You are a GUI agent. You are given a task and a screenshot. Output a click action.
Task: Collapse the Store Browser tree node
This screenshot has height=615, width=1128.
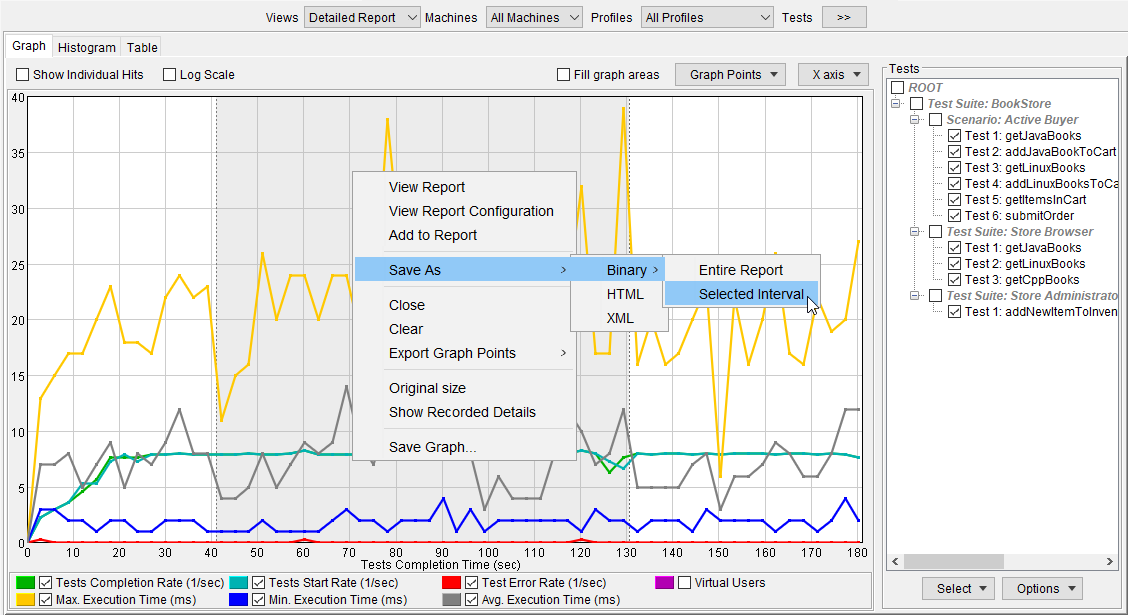[x=914, y=232]
